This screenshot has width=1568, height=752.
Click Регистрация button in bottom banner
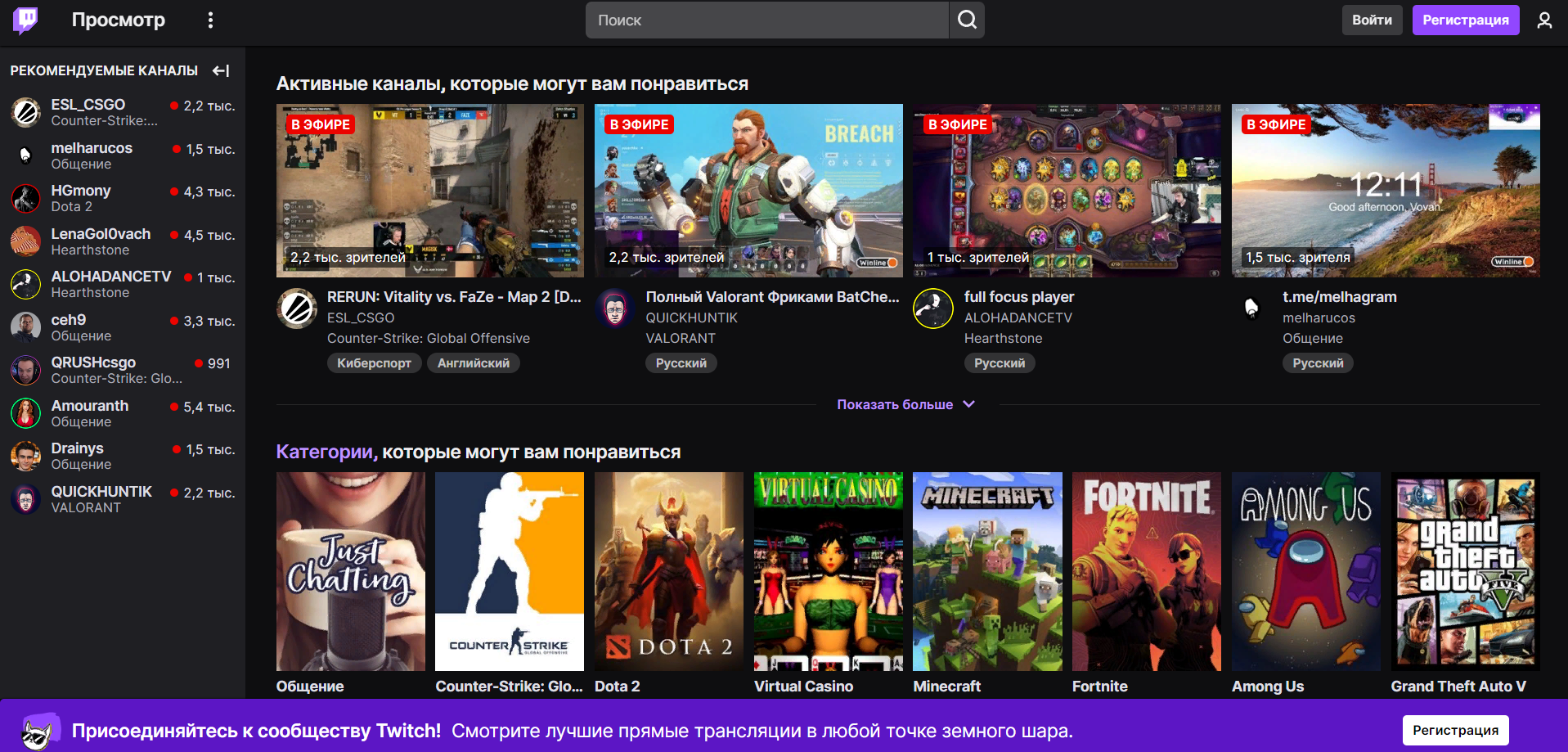(1456, 730)
